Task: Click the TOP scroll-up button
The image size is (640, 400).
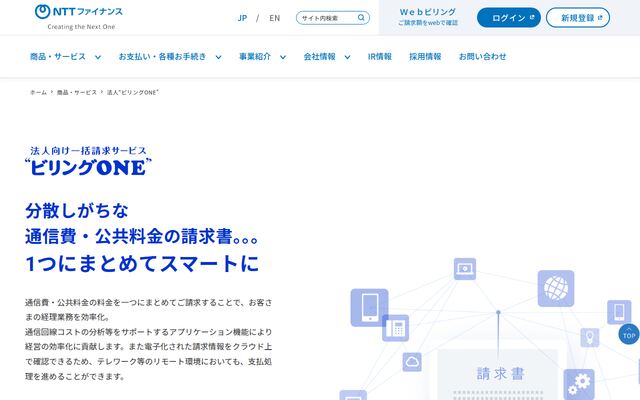Action: pos(629,334)
